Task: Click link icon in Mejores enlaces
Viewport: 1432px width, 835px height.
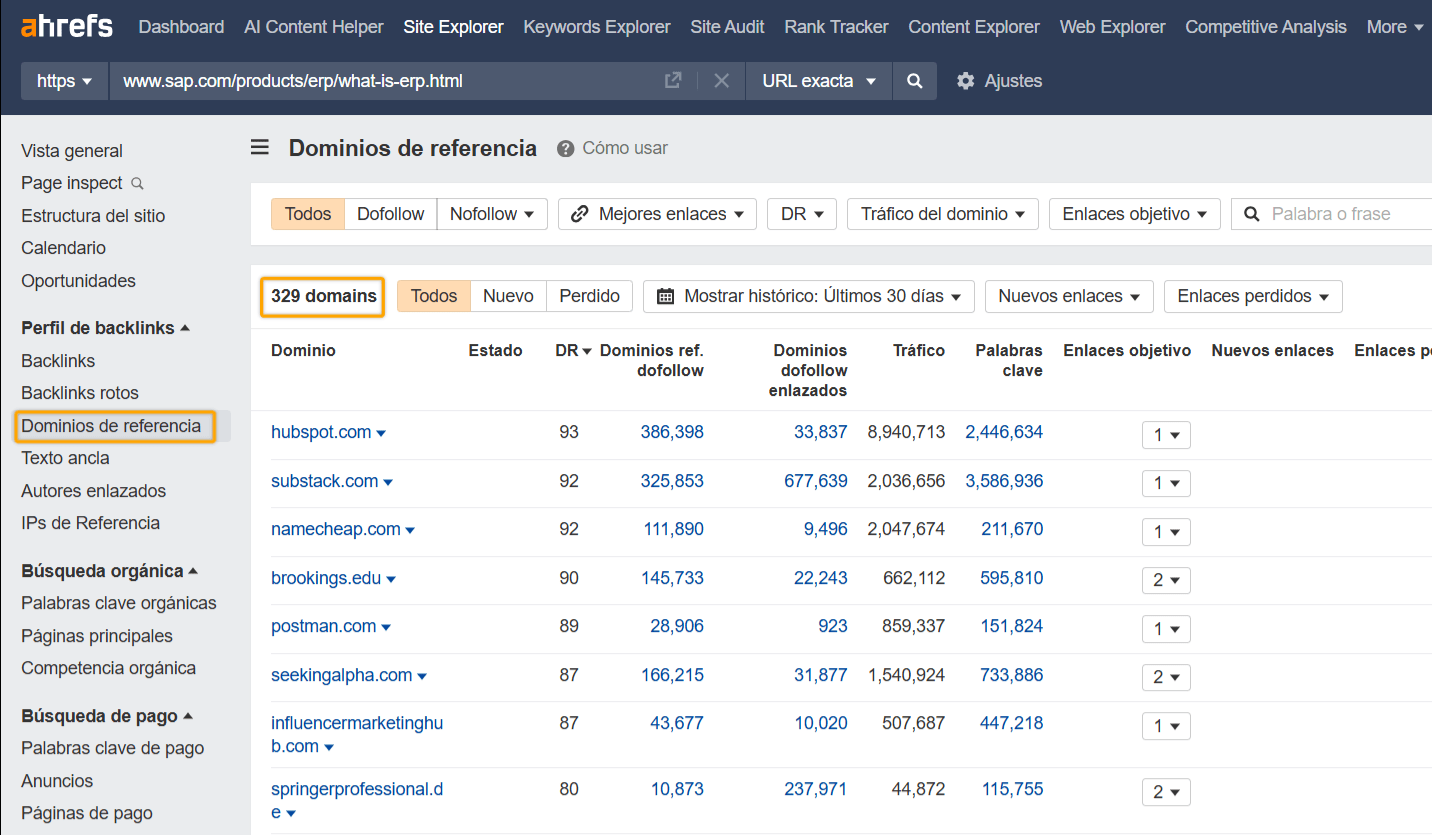Action: point(580,214)
